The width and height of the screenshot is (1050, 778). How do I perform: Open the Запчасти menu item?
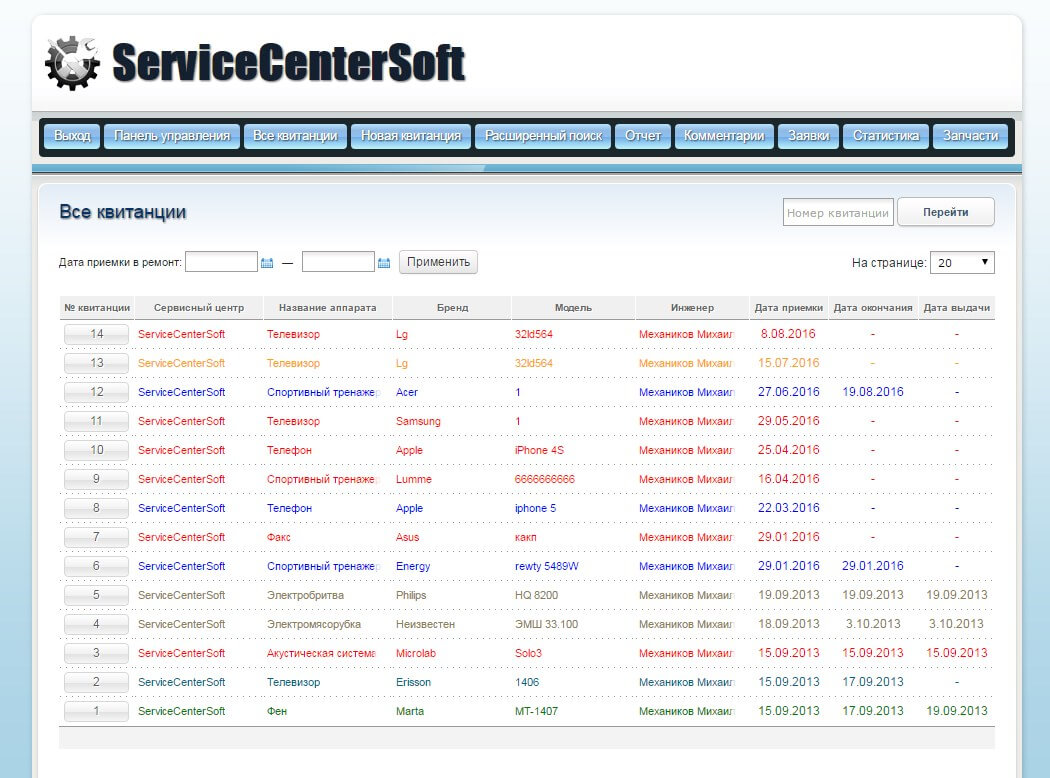970,136
